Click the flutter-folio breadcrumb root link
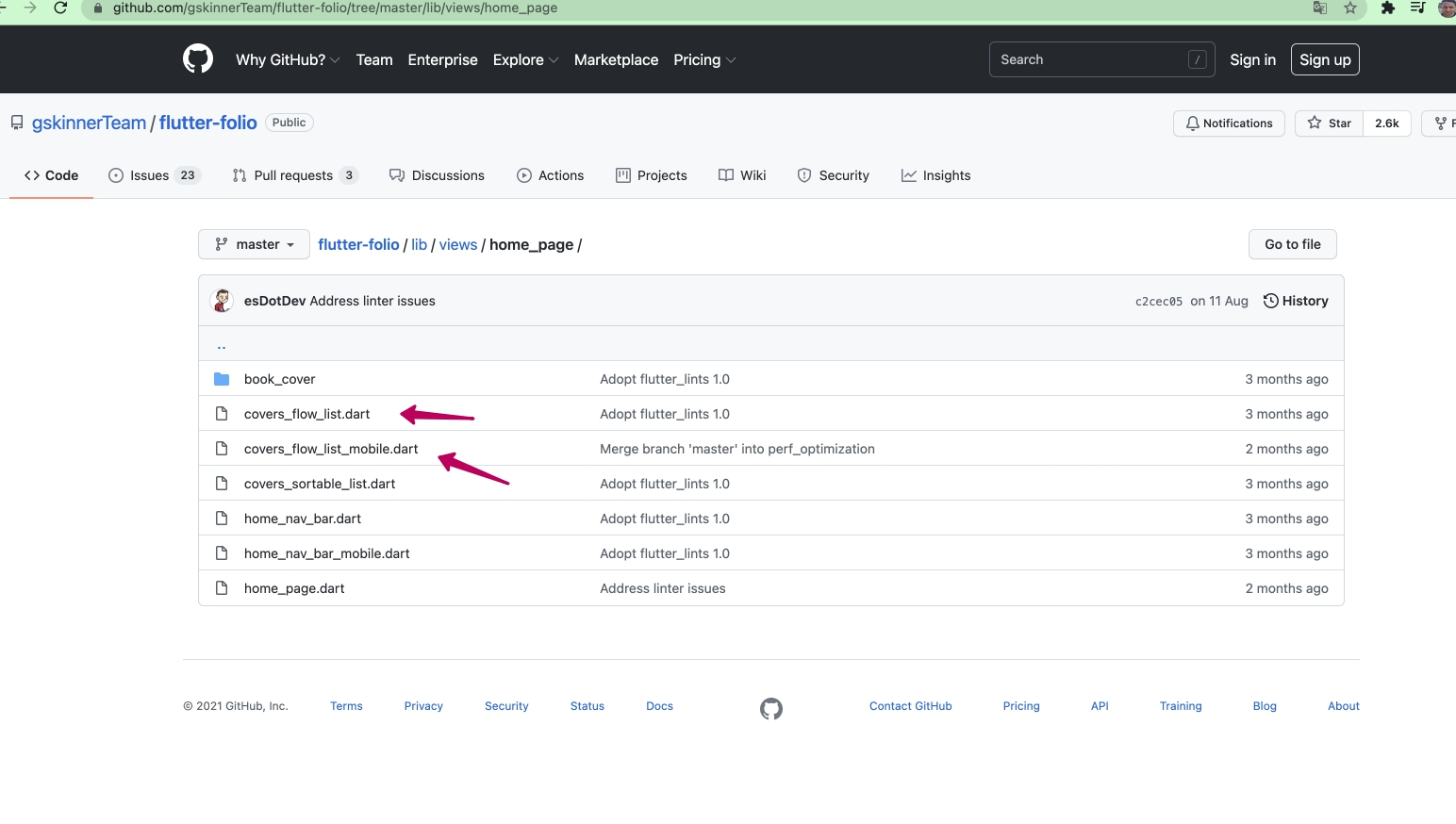The width and height of the screenshot is (1456, 824). pyautogui.click(x=358, y=244)
